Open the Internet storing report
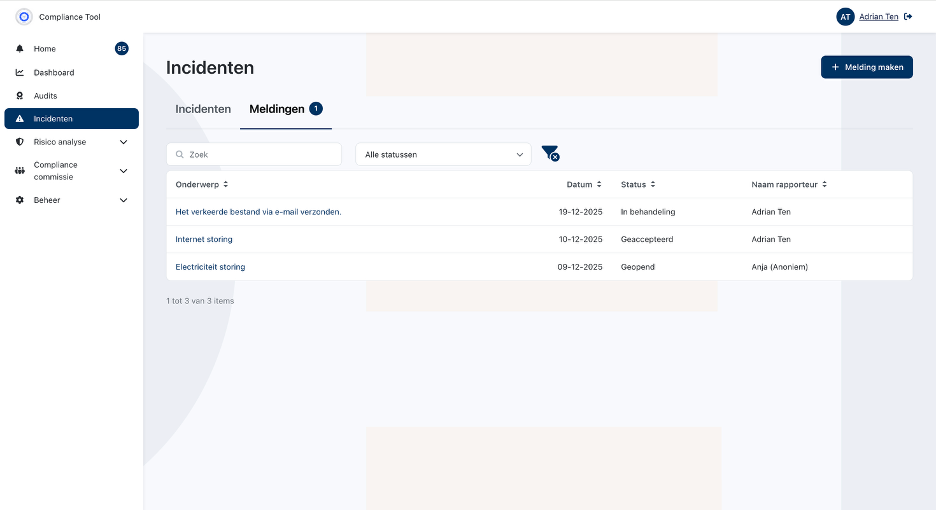This screenshot has width=936, height=510. click(x=204, y=239)
